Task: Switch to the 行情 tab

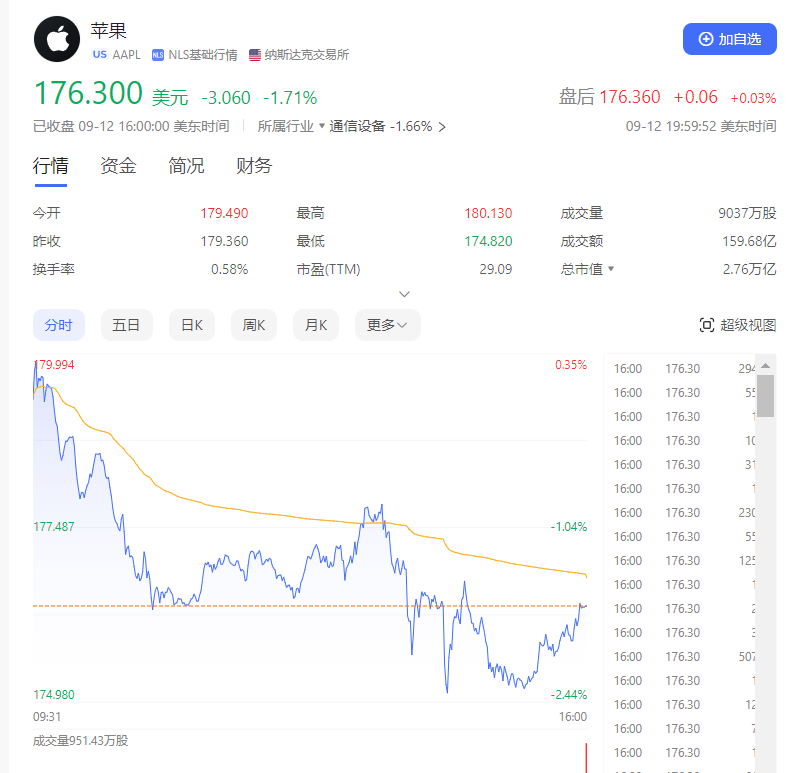Action: pos(50,166)
